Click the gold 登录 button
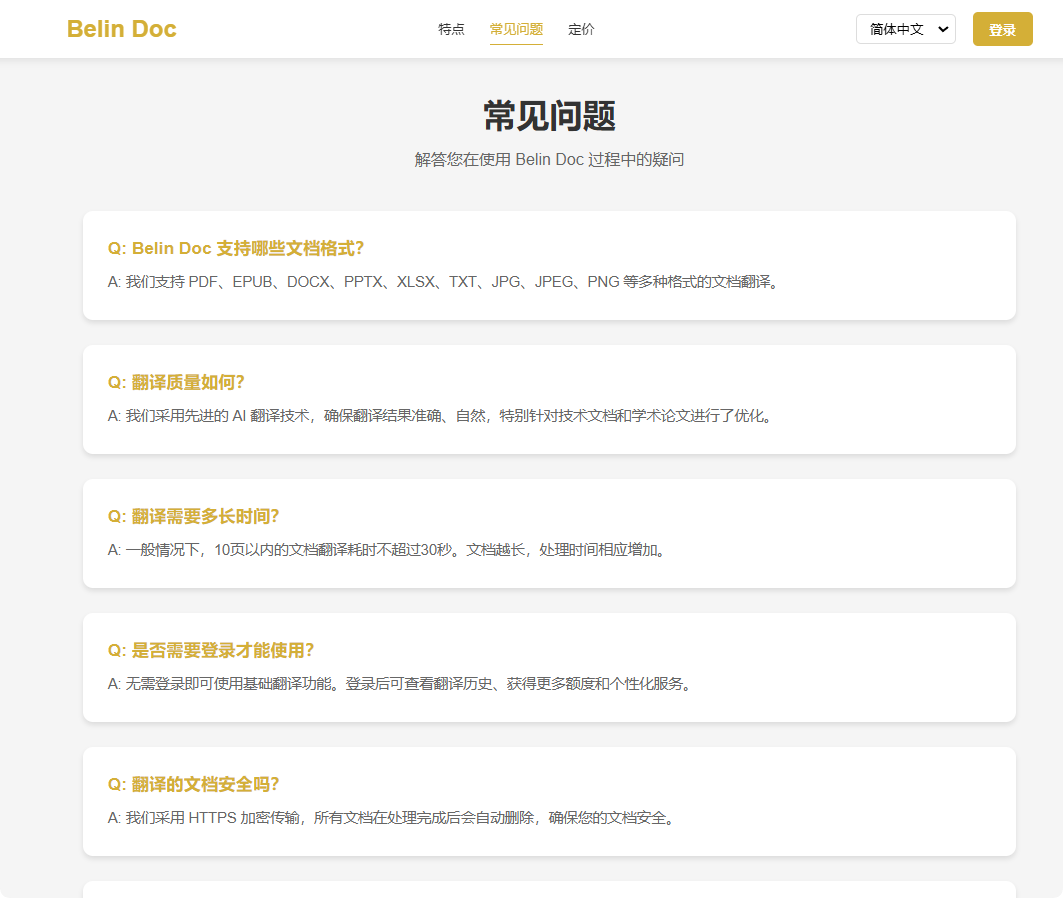The image size is (1063, 898). (x=1002, y=29)
